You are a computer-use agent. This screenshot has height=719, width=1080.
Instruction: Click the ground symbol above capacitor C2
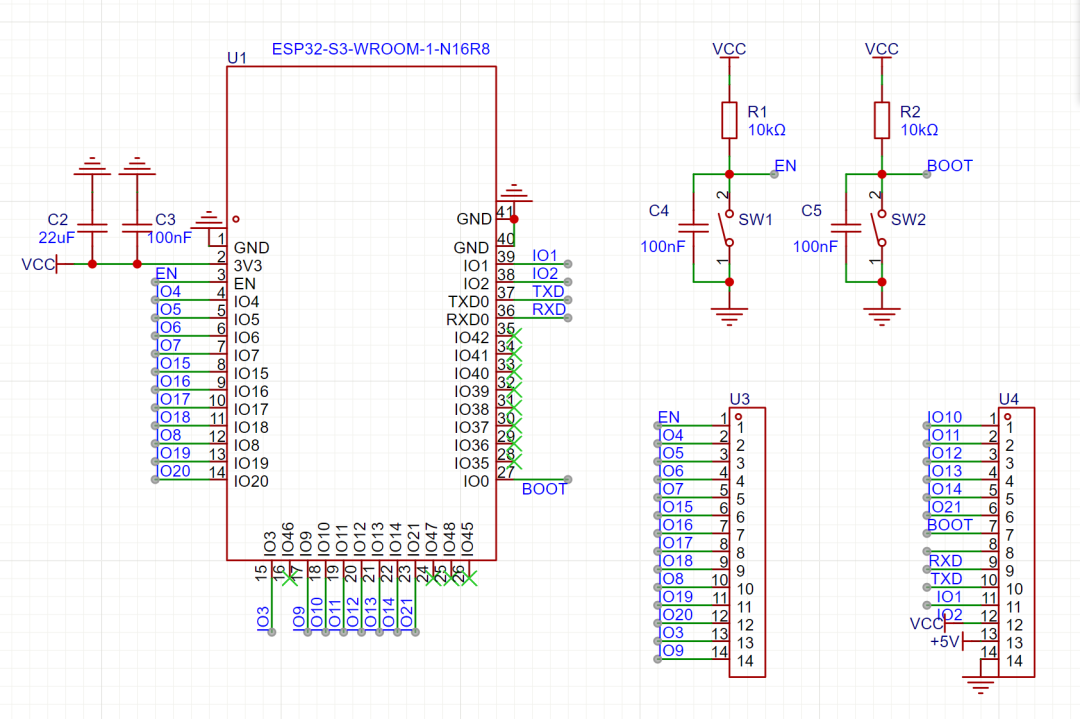click(x=92, y=166)
